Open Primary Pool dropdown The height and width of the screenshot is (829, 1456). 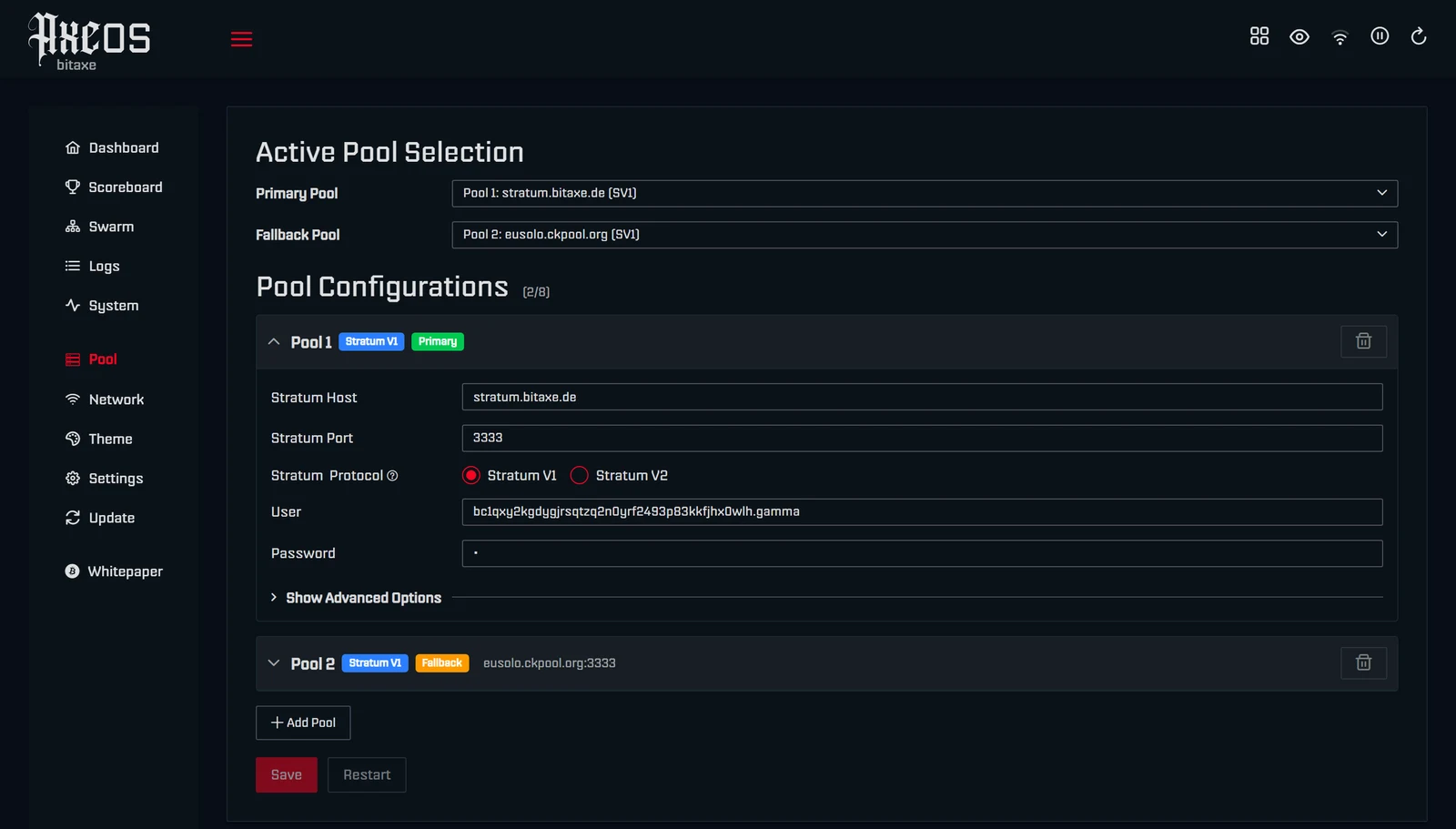tap(925, 193)
